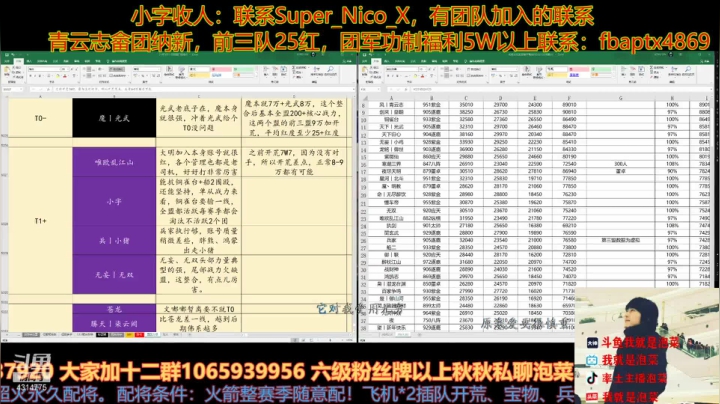Screen dimensions: 720x404
Task: Click Paste in the right Excel window
Action: coord(365,72)
